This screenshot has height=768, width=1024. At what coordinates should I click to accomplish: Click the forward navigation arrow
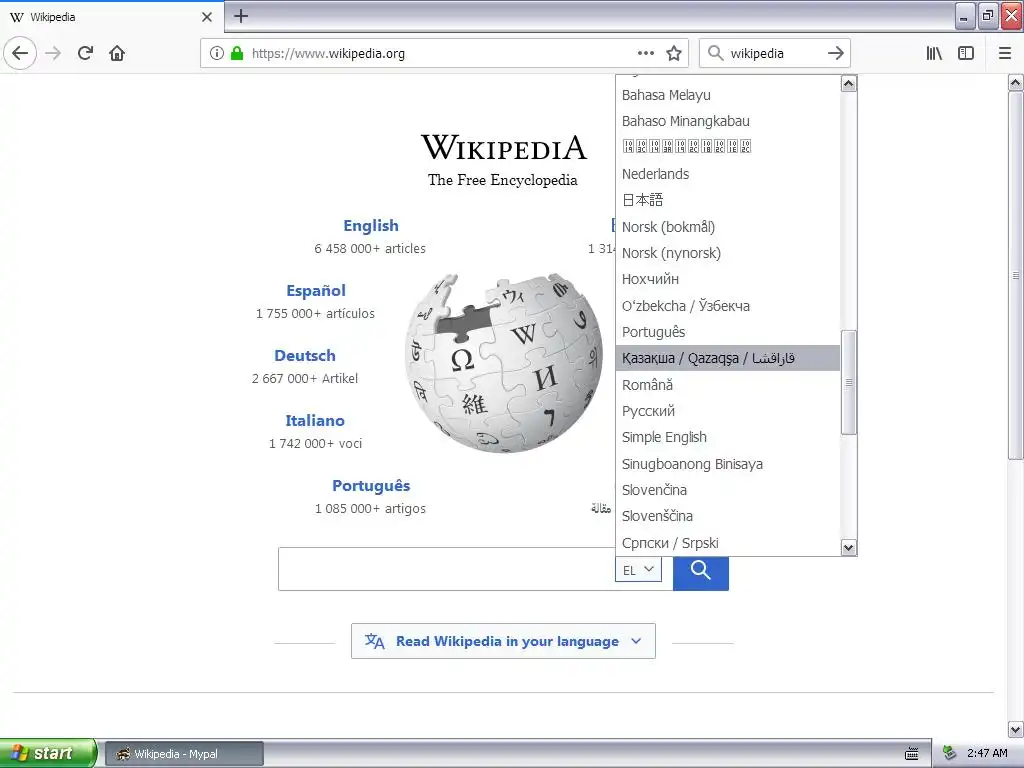pos(53,53)
